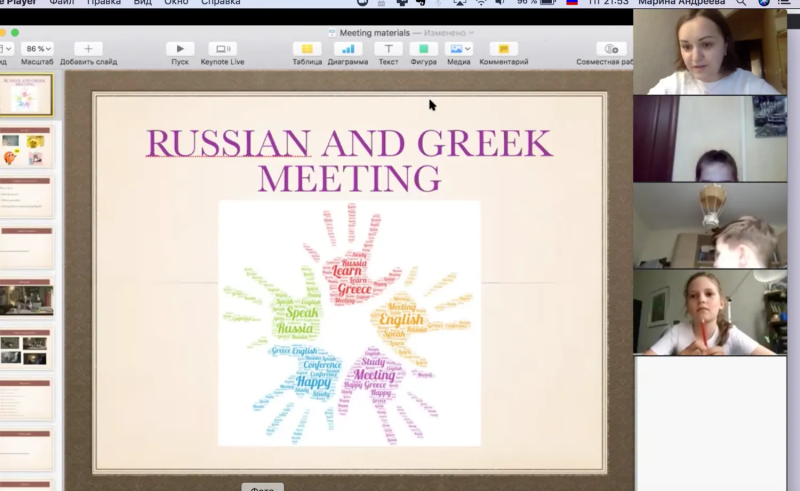Select the second slide thumbnail with cartoon images
The image size is (800, 491).
click(26, 146)
